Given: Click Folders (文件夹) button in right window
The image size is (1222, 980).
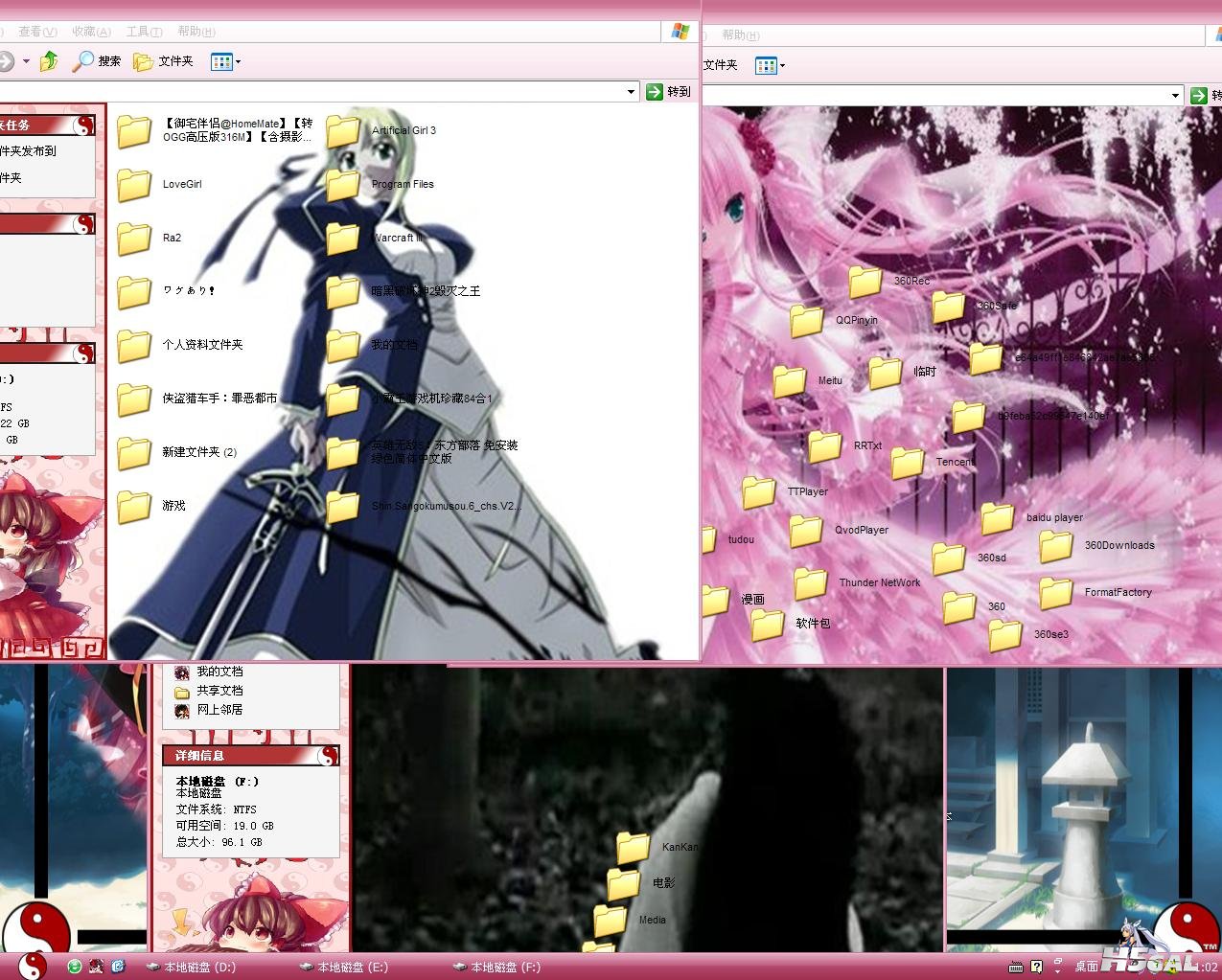Looking at the screenshot, I should [x=720, y=65].
